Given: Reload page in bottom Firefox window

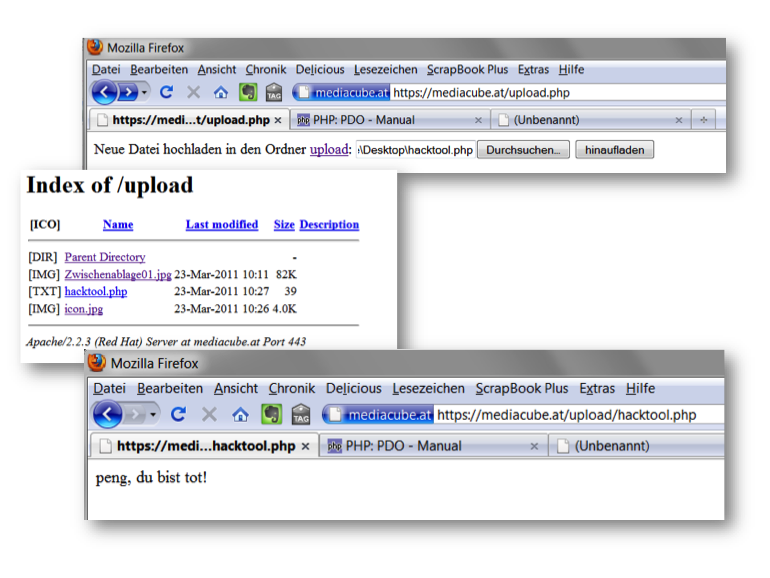Looking at the screenshot, I should click(178, 414).
